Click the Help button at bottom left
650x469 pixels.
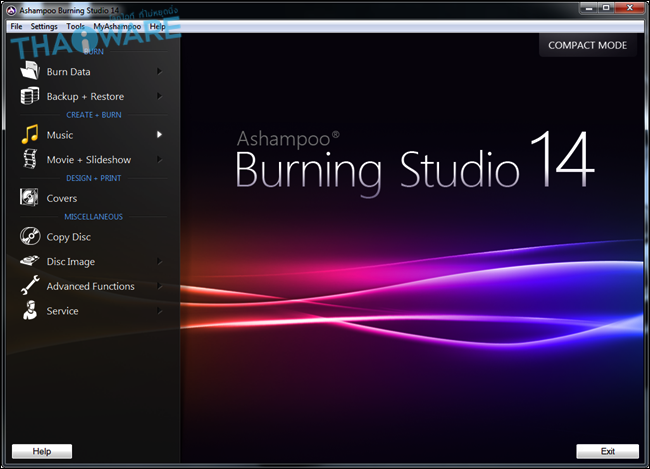[41, 451]
